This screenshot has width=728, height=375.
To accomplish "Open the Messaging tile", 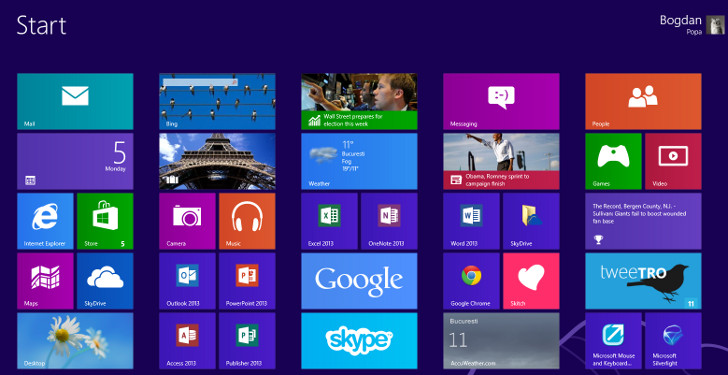I will [501, 101].
